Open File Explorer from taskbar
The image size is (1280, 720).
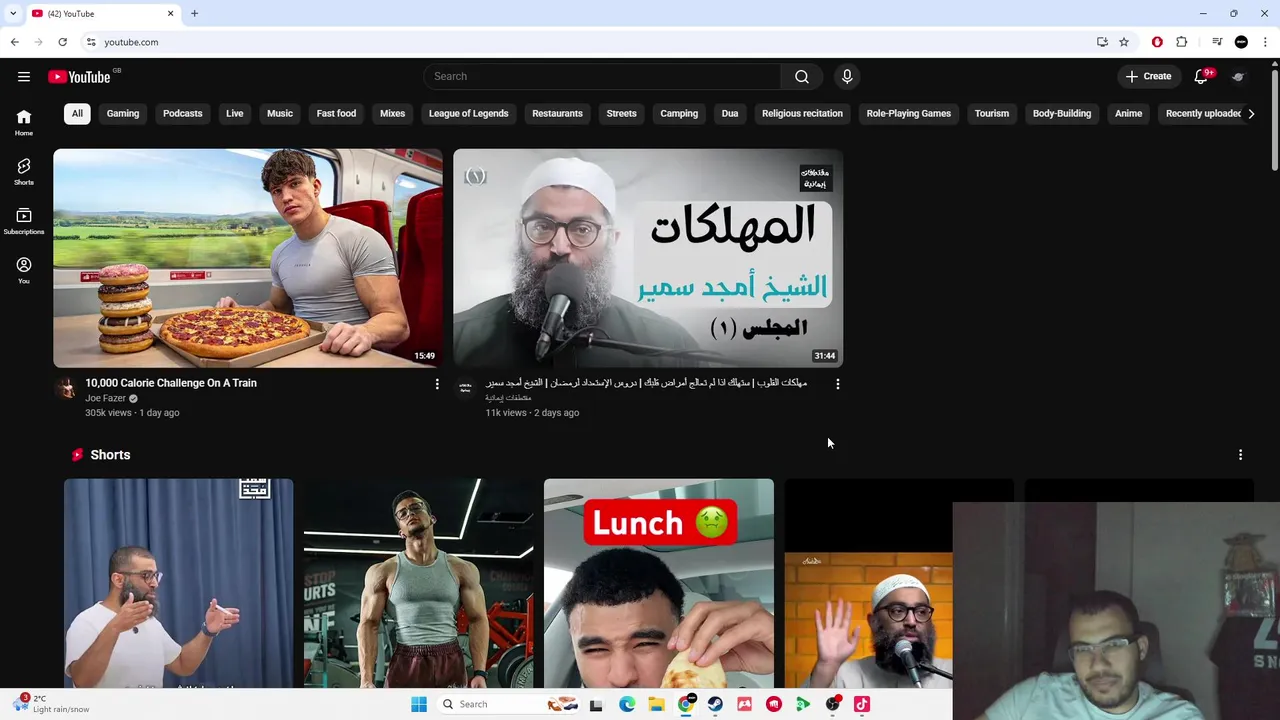[656, 704]
